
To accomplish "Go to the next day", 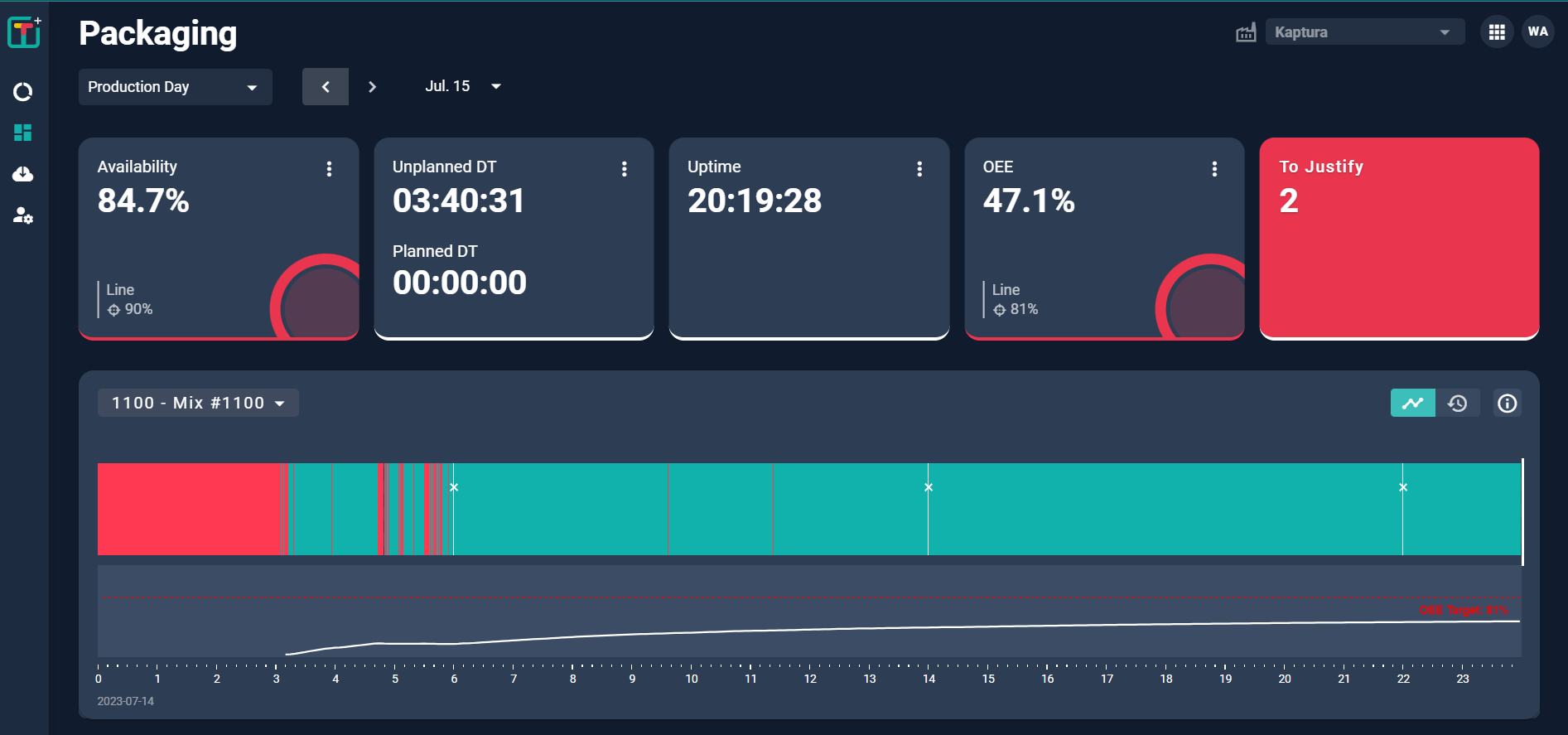I will 372,87.
